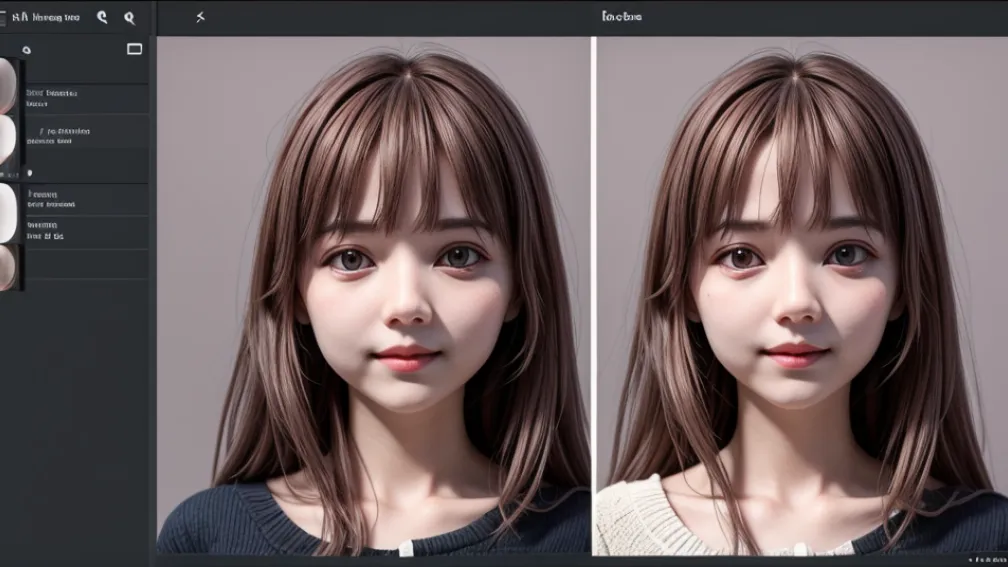This screenshot has width=1008, height=567.
Task: Click the small ring icon atop the sidebar
Action: [26, 50]
